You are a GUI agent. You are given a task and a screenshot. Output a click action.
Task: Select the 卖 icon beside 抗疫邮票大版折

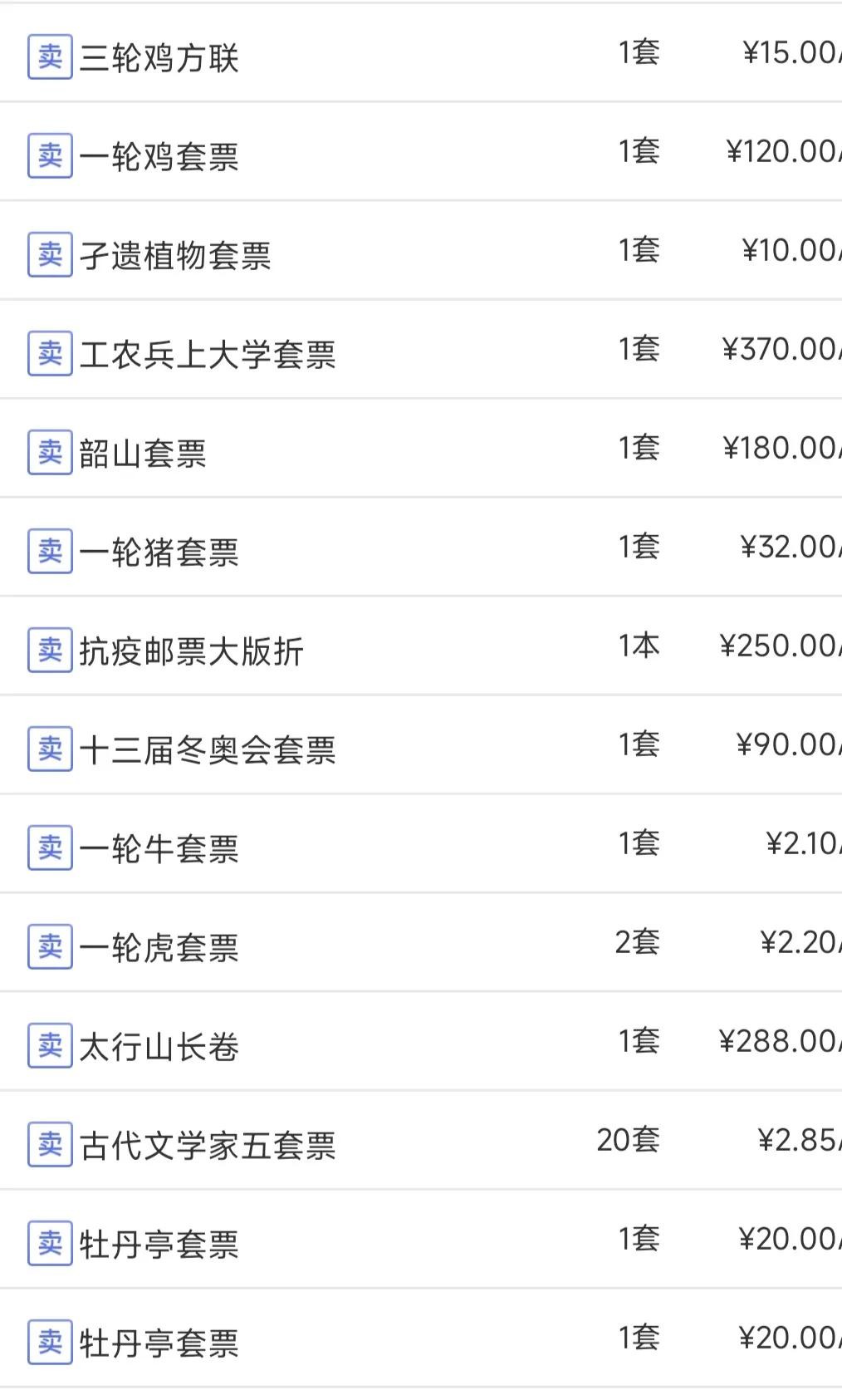[50, 650]
